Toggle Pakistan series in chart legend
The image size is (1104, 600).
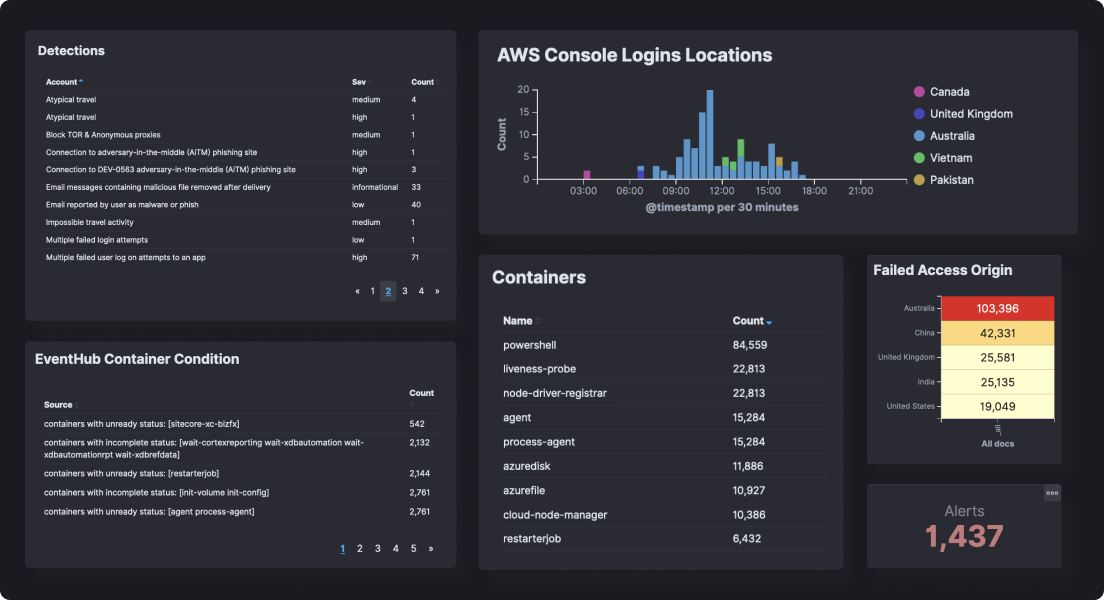(x=950, y=180)
